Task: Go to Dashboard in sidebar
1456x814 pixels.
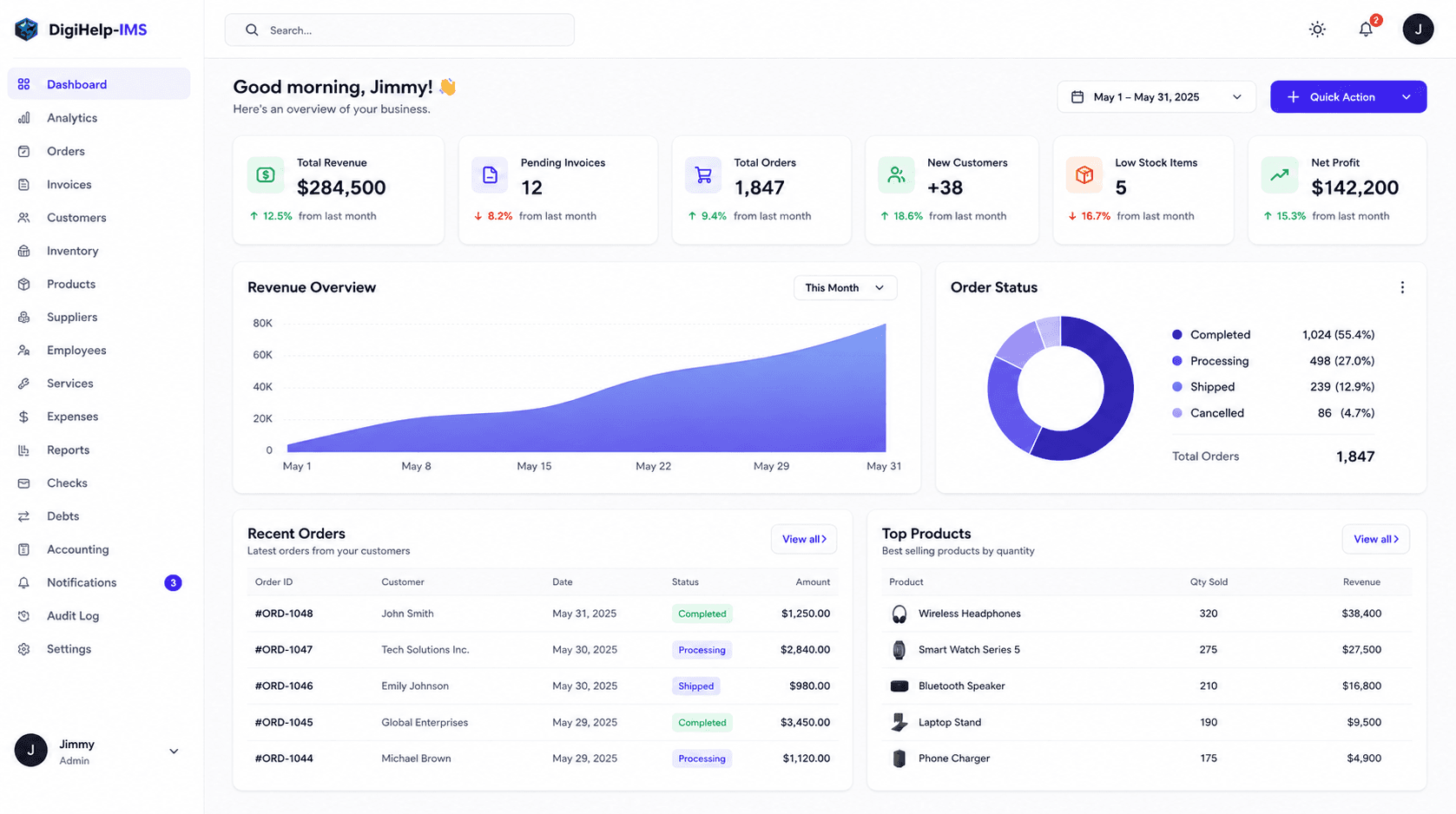Action: click(98, 84)
